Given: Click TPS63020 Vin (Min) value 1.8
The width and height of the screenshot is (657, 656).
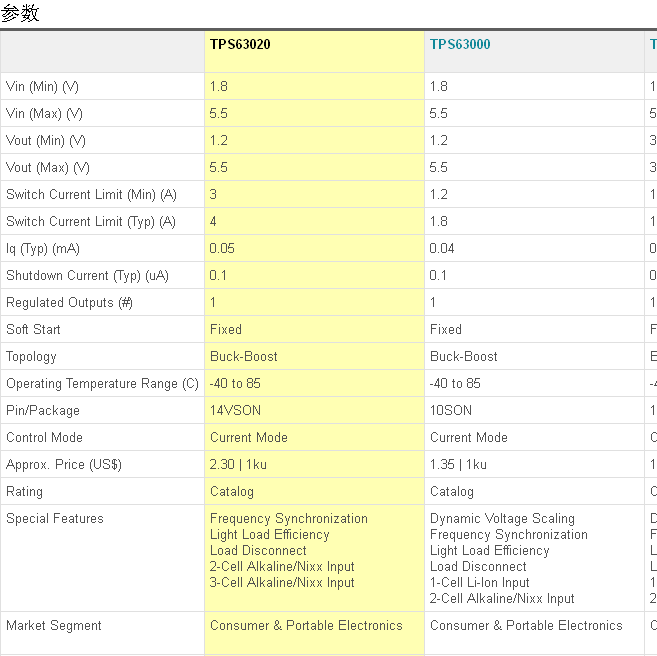Looking at the screenshot, I should 219,87.
